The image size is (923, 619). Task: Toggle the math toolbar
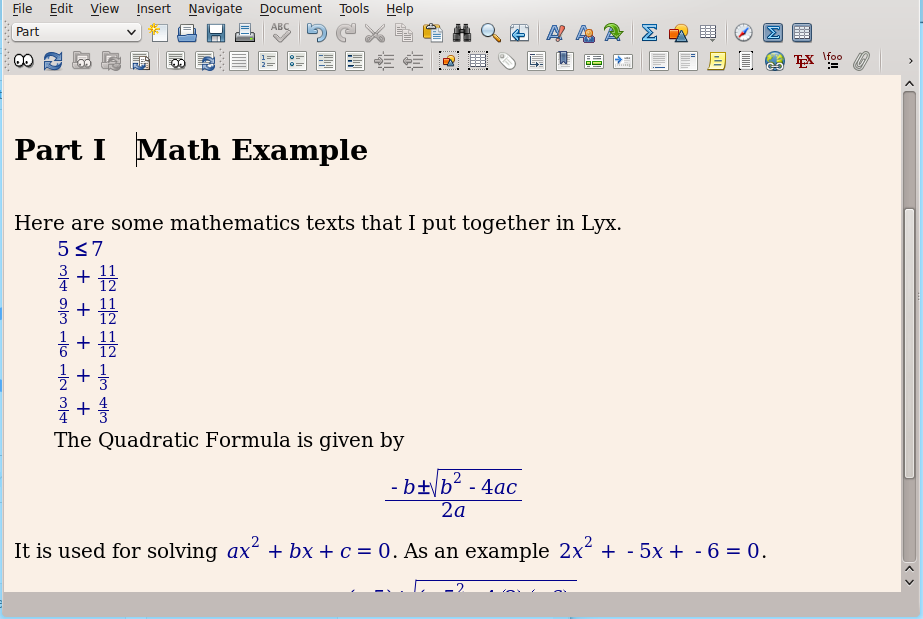point(772,32)
